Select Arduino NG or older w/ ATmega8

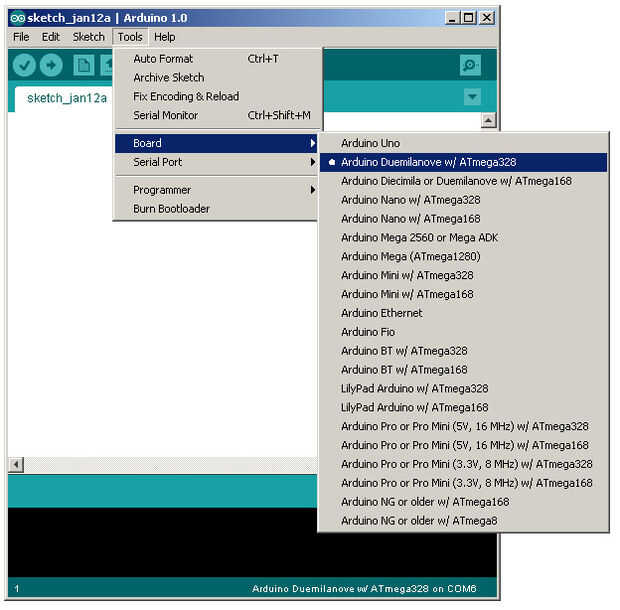pos(463,521)
